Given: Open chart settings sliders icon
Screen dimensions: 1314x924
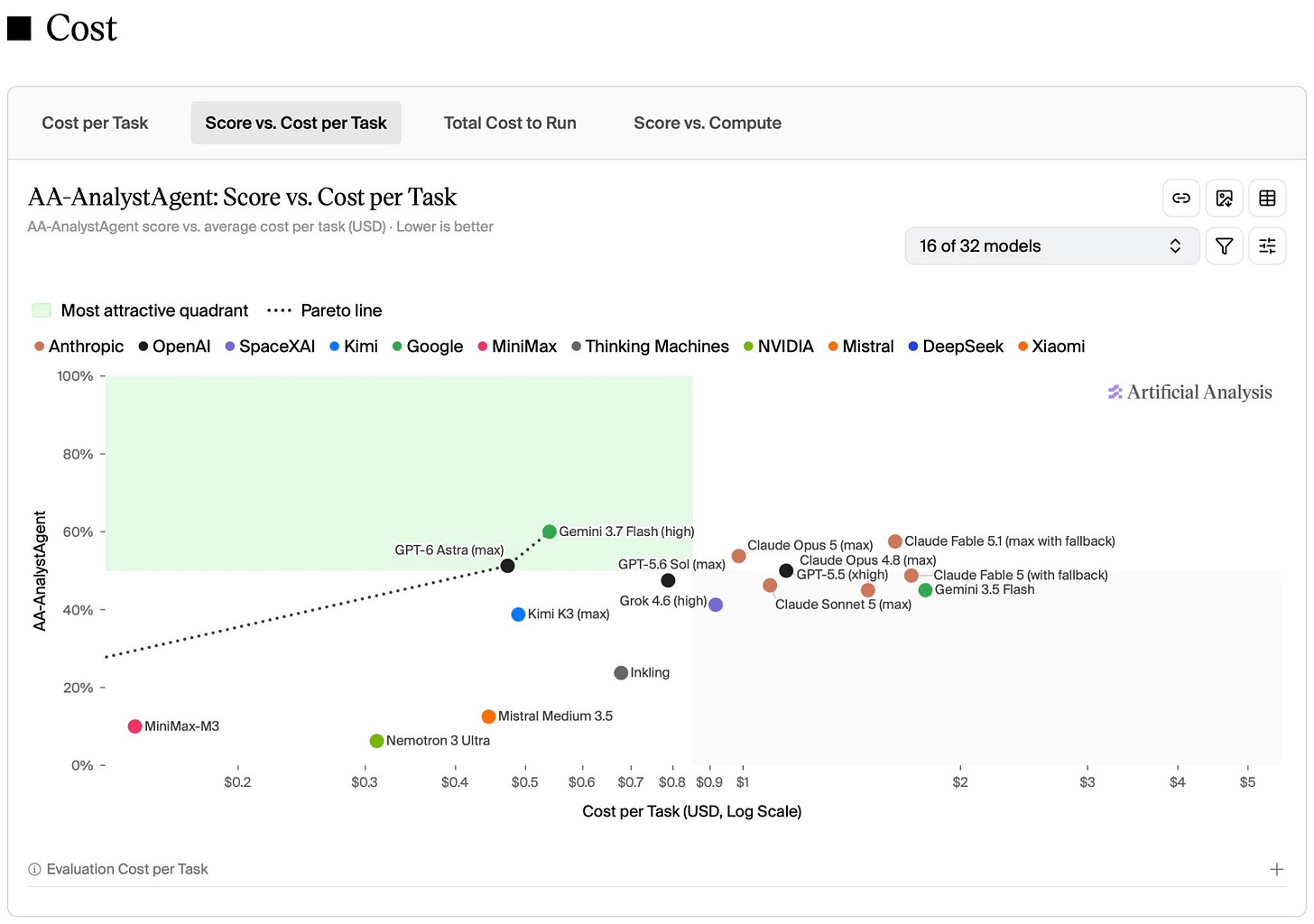Looking at the screenshot, I should (1267, 245).
